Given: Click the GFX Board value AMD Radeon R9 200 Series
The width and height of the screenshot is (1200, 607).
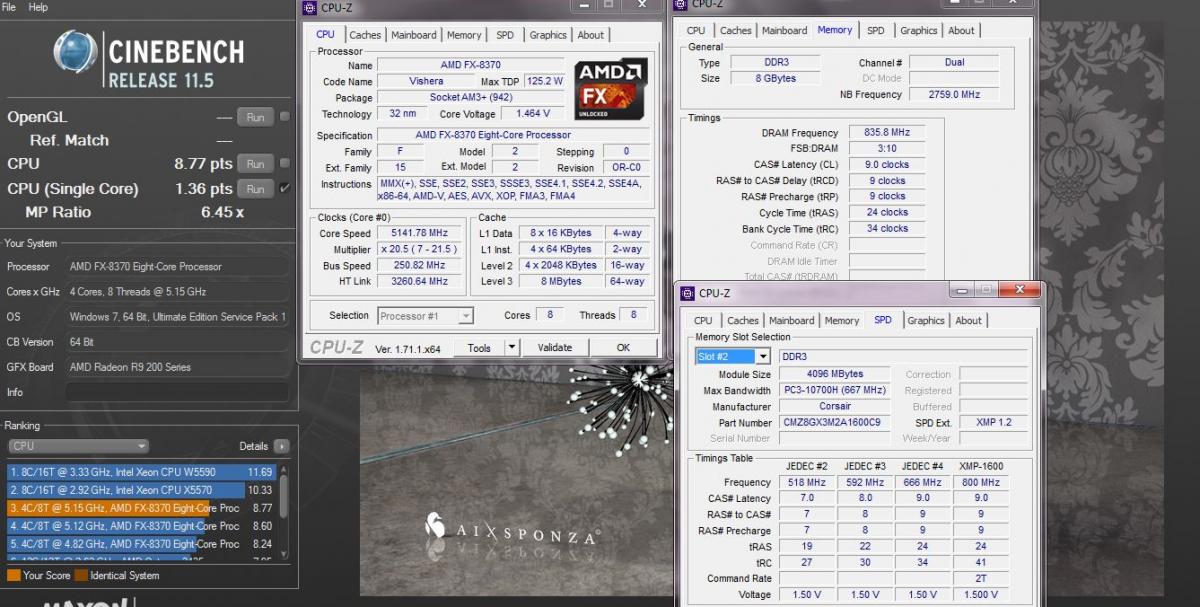Looking at the screenshot, I should pos(131,367).
